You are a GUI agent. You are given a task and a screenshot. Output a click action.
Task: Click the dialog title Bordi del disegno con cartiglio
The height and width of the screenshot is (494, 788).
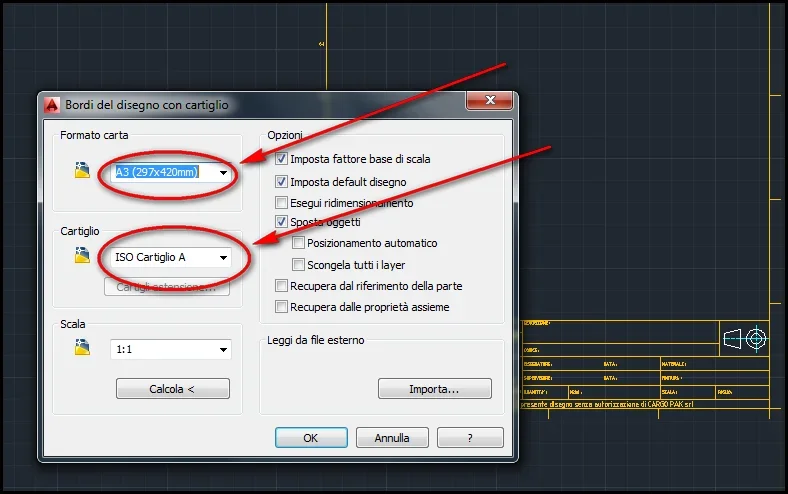pyautogui.click(x=147, y=105)
